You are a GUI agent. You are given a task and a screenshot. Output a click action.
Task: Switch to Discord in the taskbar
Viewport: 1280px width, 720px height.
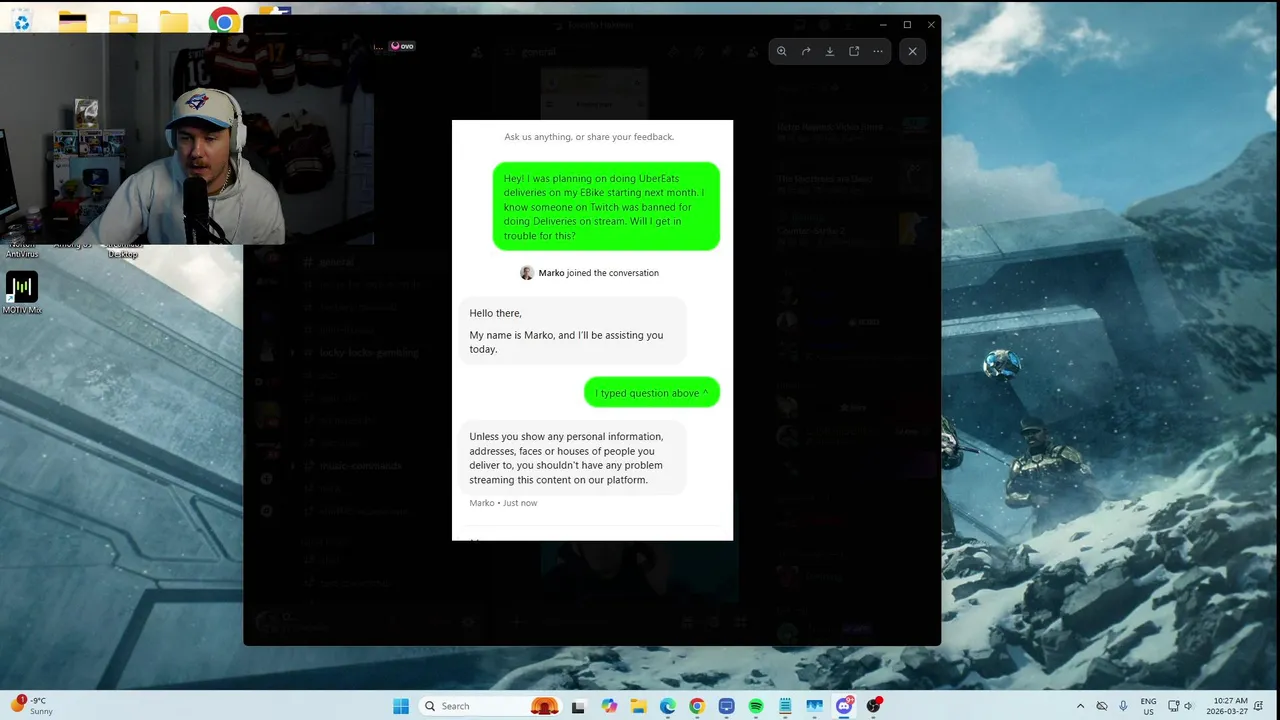(844, 706)
